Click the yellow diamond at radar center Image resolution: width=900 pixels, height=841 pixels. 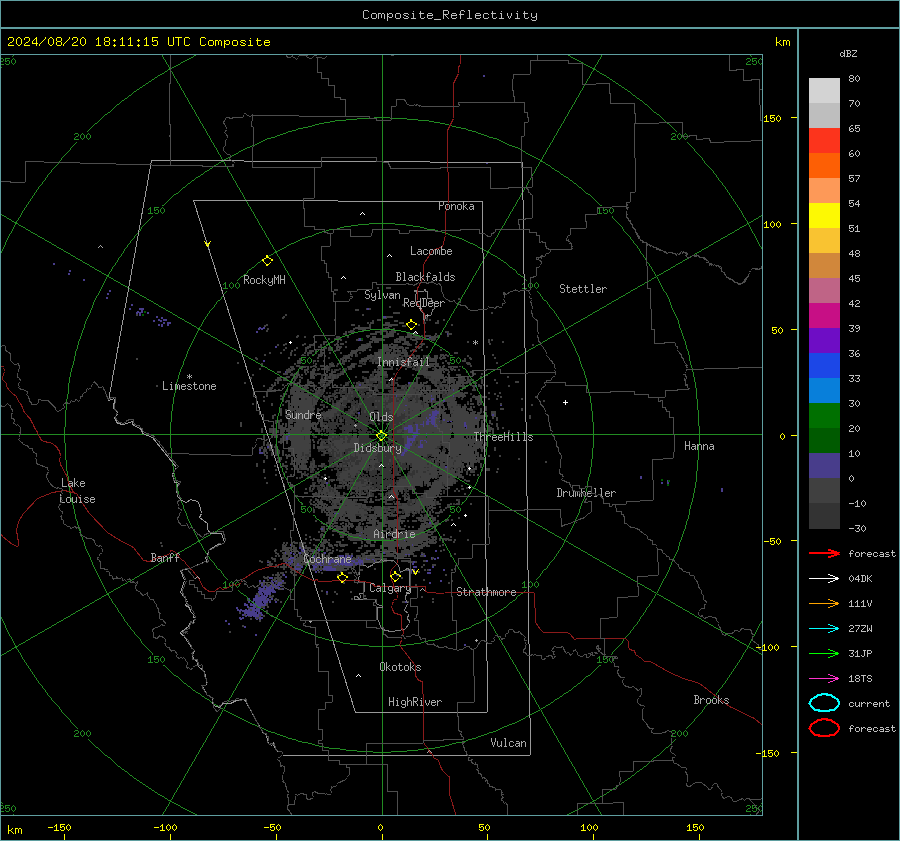tap(382, 436)
